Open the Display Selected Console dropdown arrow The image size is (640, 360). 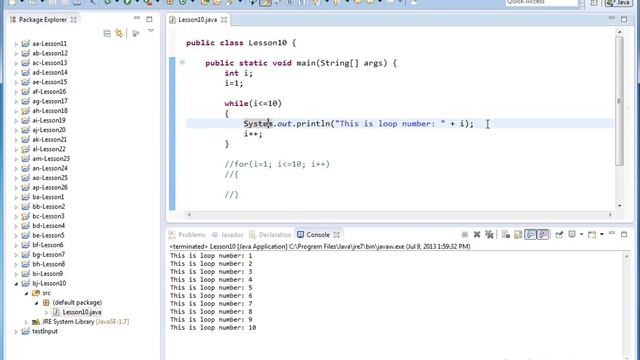click(x=581, y=235)
